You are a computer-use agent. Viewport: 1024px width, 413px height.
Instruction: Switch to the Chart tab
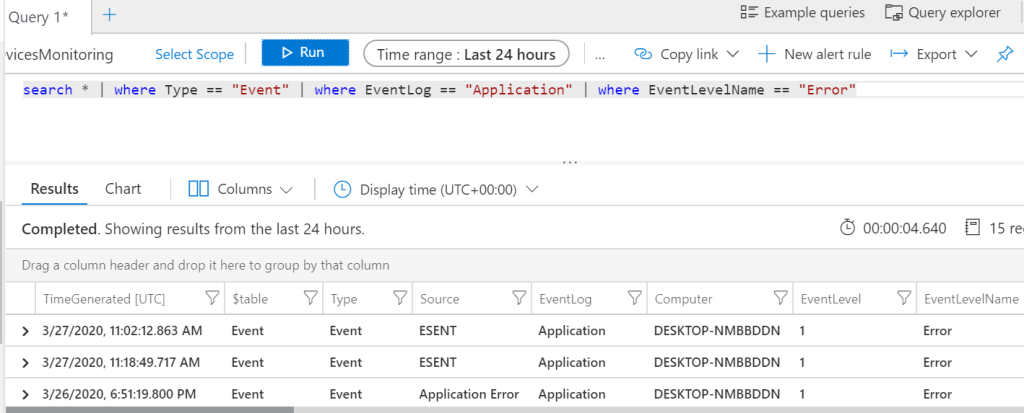[123, 189]
